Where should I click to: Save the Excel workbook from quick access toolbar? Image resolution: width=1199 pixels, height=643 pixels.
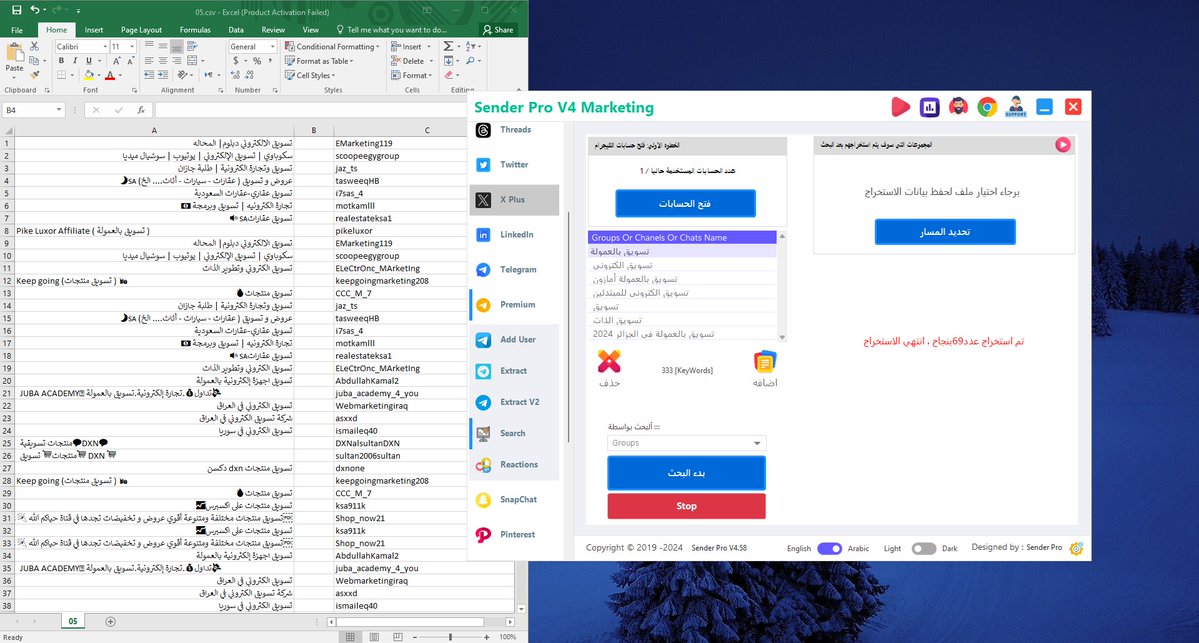(16, 11)
